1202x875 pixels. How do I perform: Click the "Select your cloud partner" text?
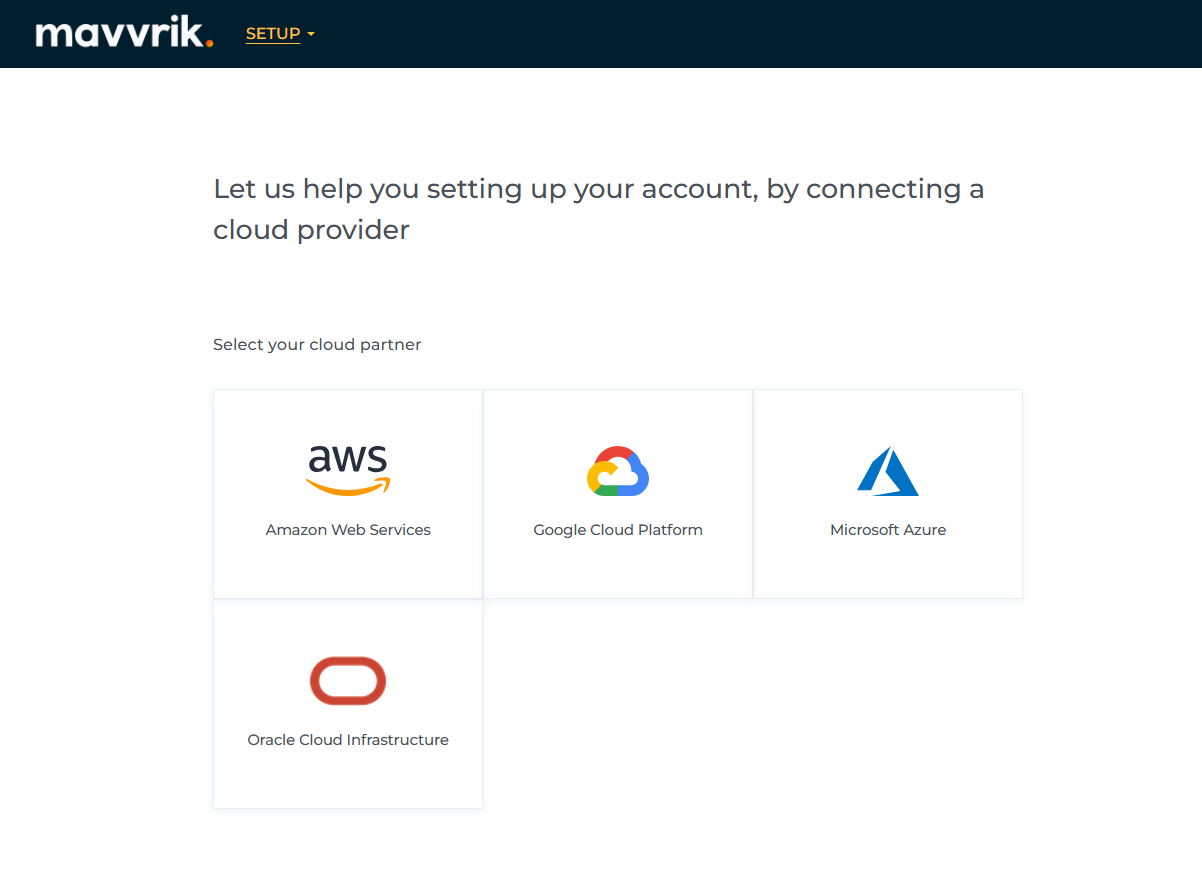tap(317, 345)
